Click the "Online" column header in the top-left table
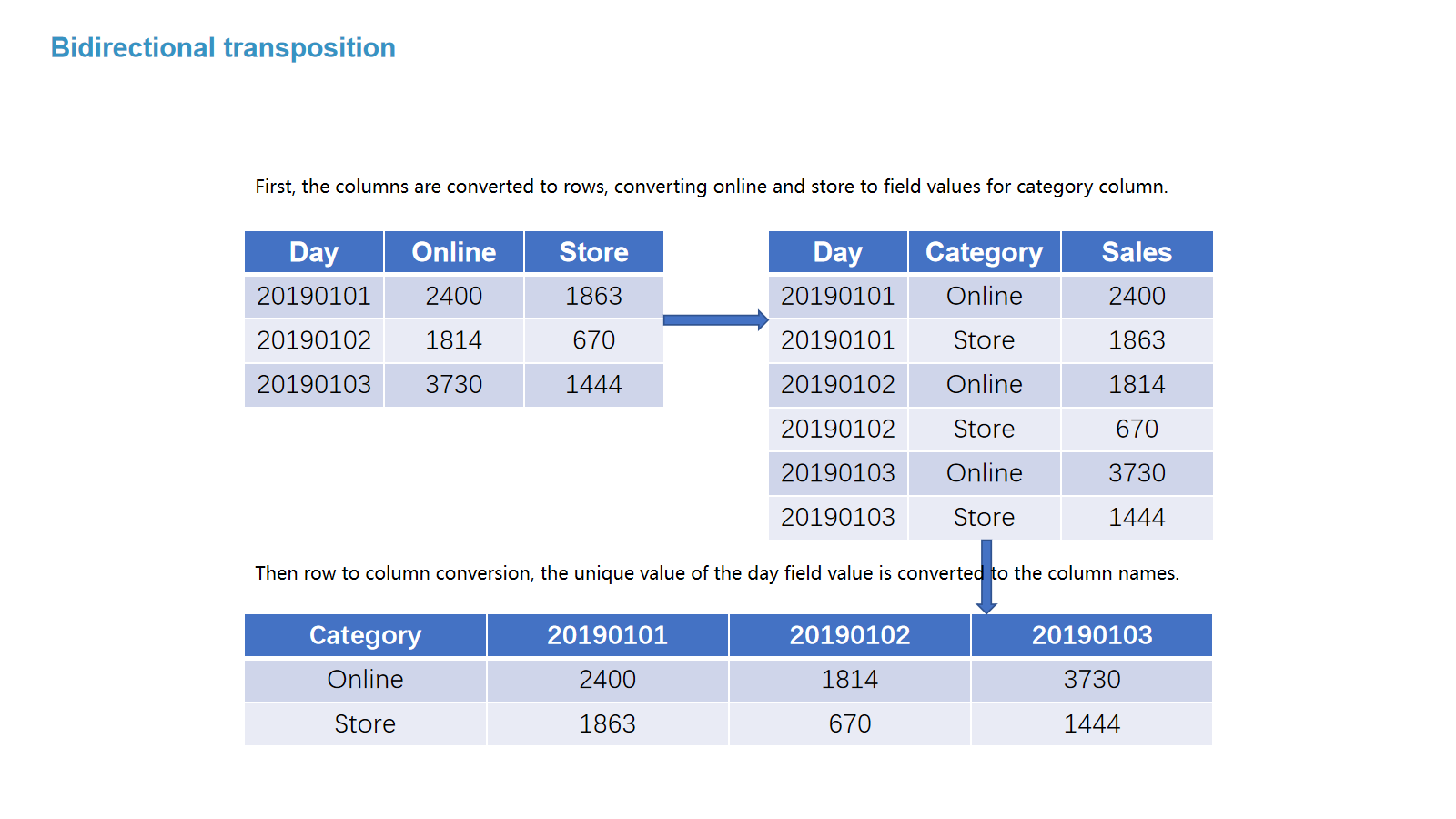The height and width of the screenshot is (819, 1456). click(453, 252)
